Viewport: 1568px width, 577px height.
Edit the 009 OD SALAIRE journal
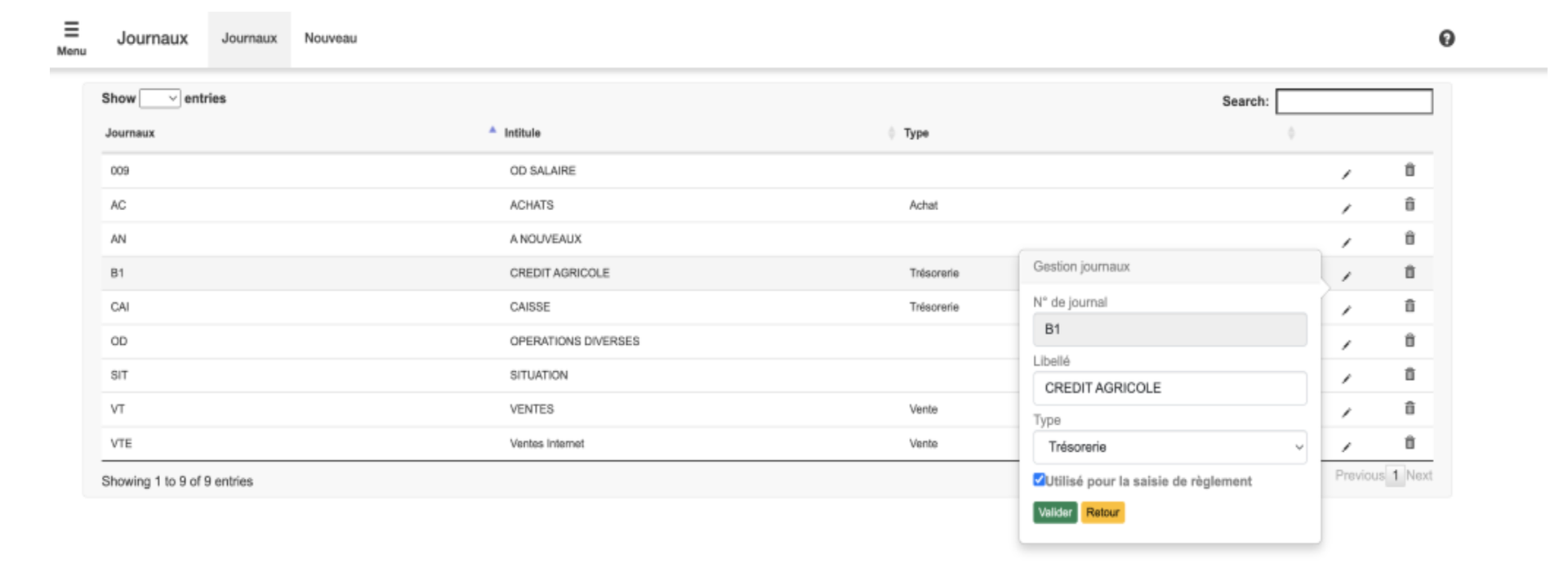tap(1346, 173)
